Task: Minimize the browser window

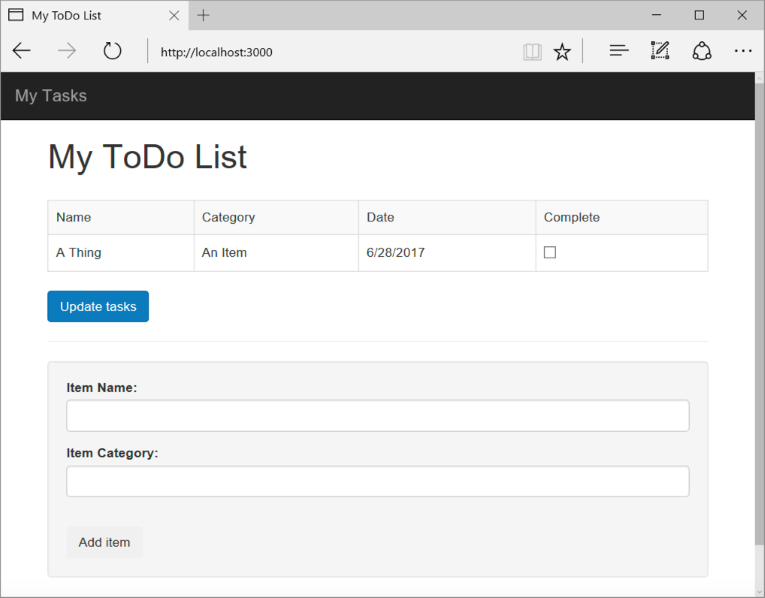Action: [x=656, y=15]
